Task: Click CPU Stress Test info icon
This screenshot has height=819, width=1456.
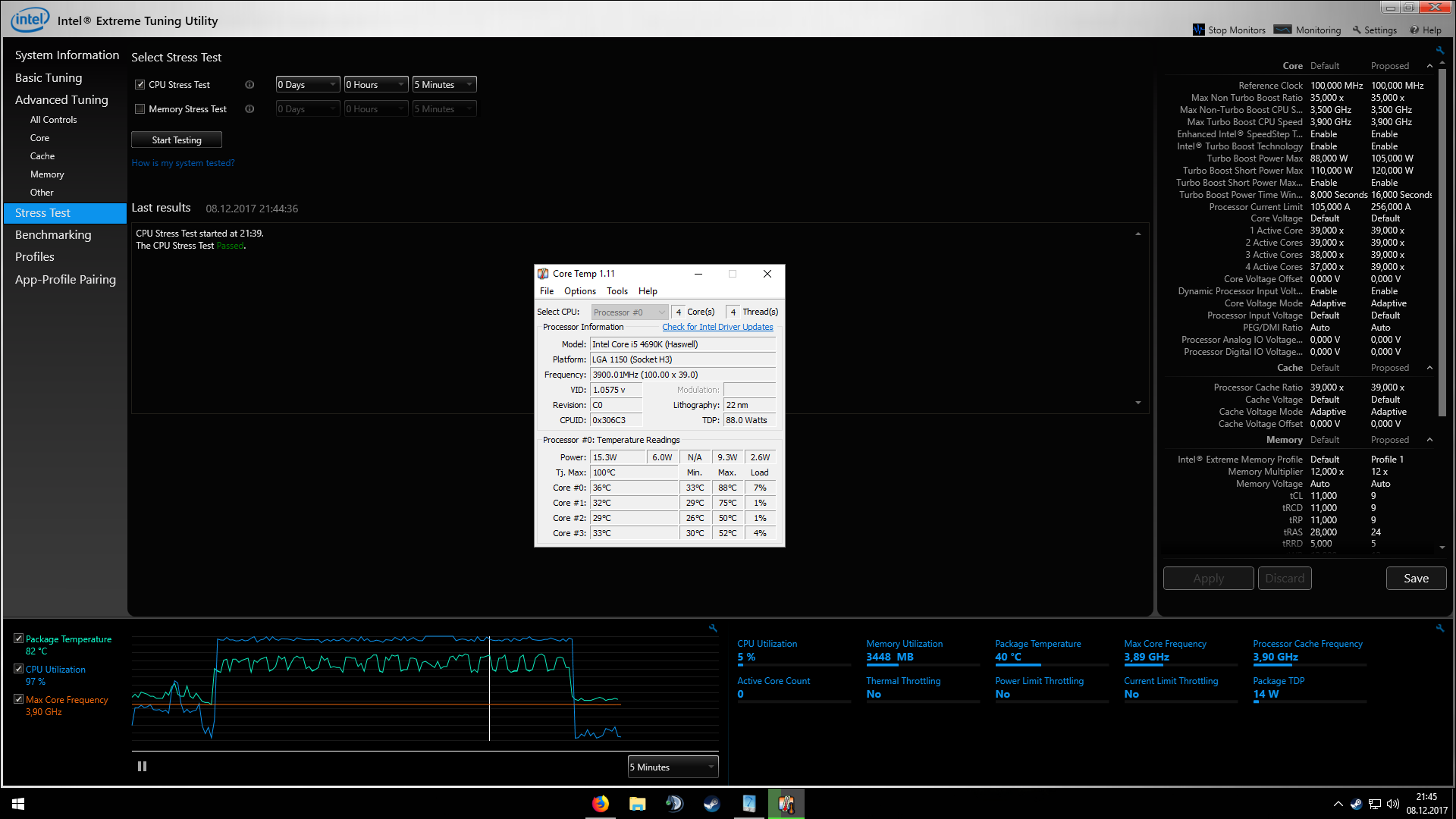Action: tap(249, 85)
